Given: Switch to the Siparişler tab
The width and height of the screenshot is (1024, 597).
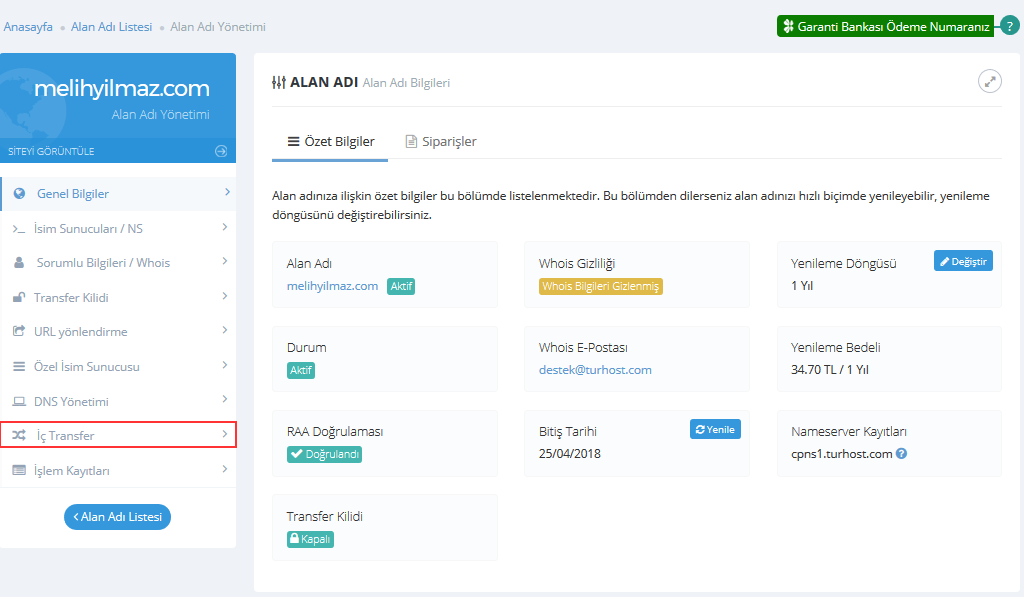Looking at the screenshot, I should click(440, 142).
